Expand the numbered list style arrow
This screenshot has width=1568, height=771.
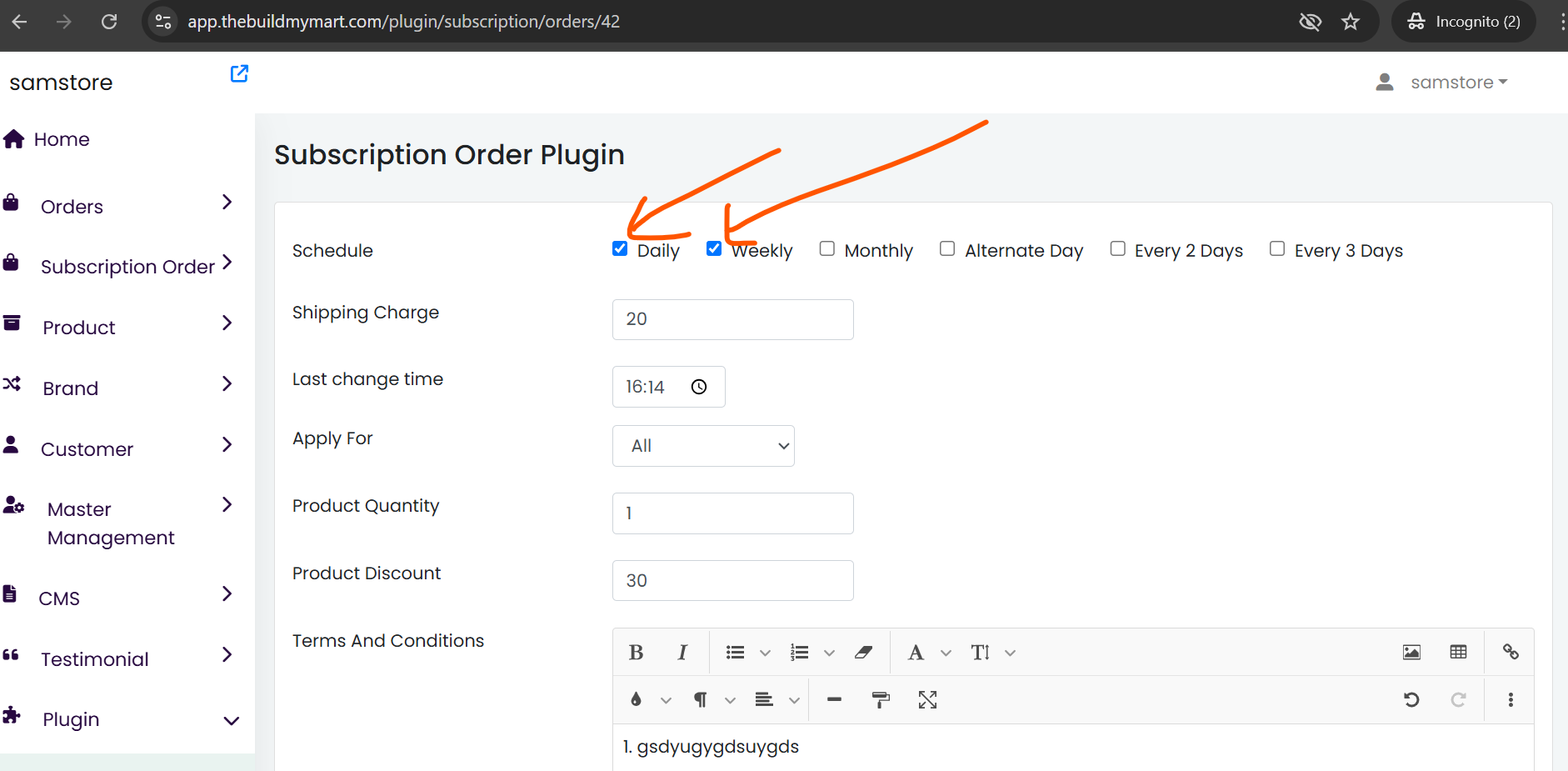click(829, 653)
